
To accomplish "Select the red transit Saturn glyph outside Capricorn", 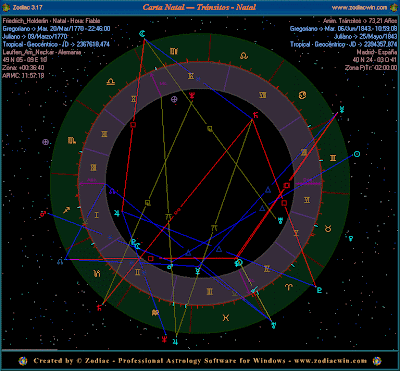I will tap(99, 308).
